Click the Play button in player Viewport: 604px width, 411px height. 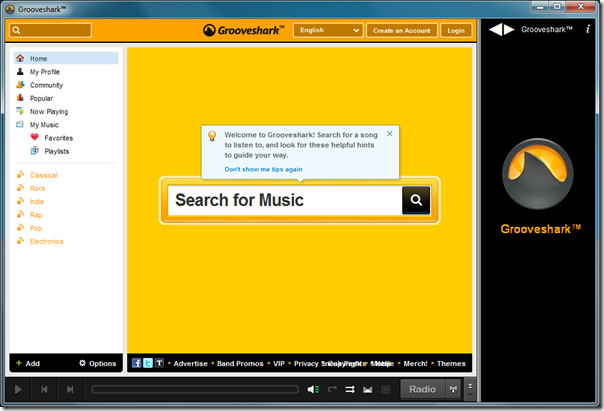point(18,389)
